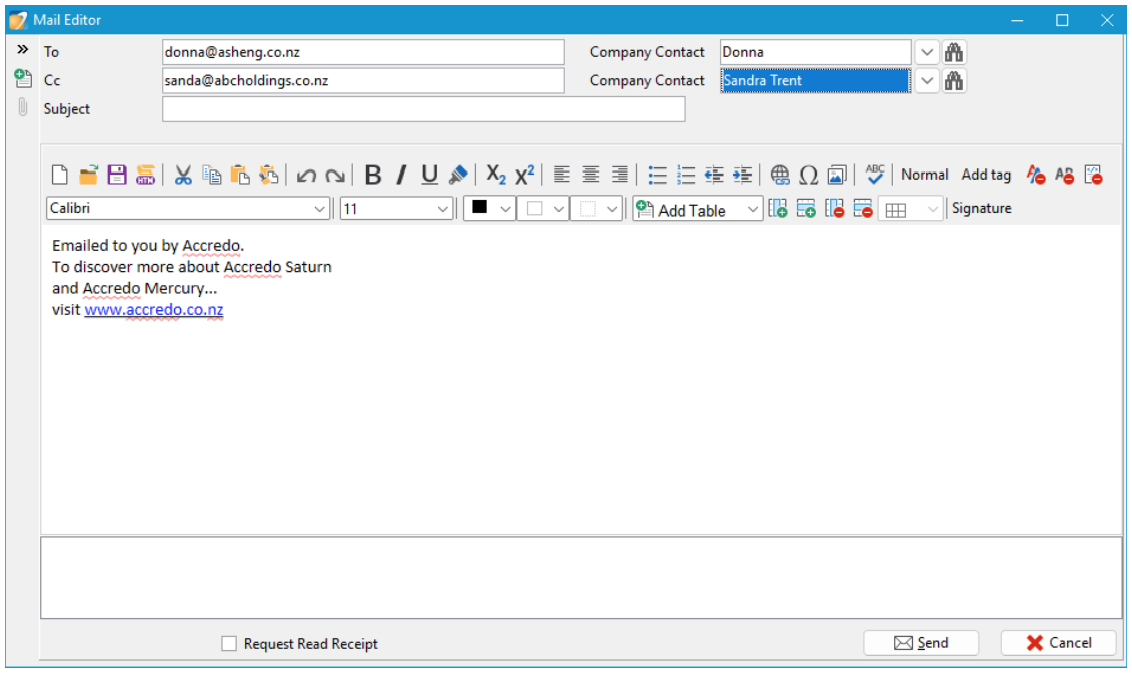Viewport: 1132px width, 676px height.
Task: Insert special symbol with Omega icon
Action: click(809, 175)
